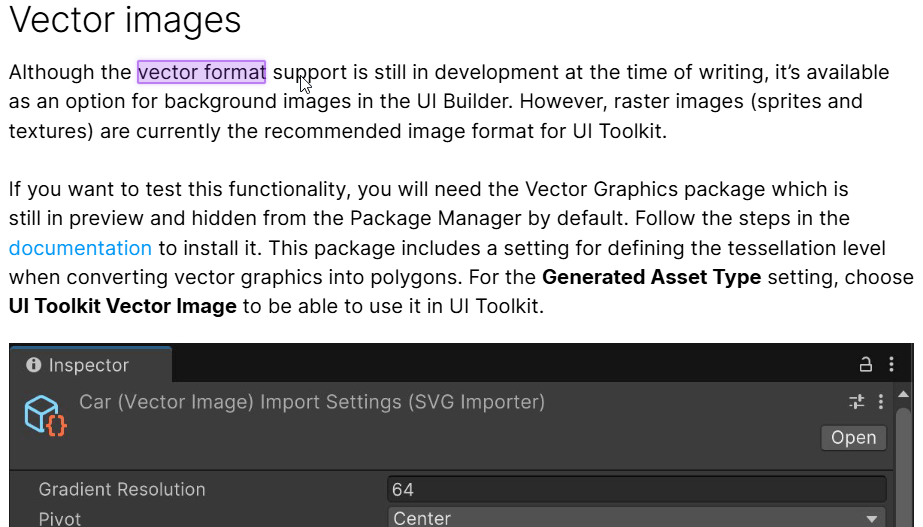Focus the Gradient Resolution field showing 64
This screenshot has height=527, width=923.
pos(636,489)
